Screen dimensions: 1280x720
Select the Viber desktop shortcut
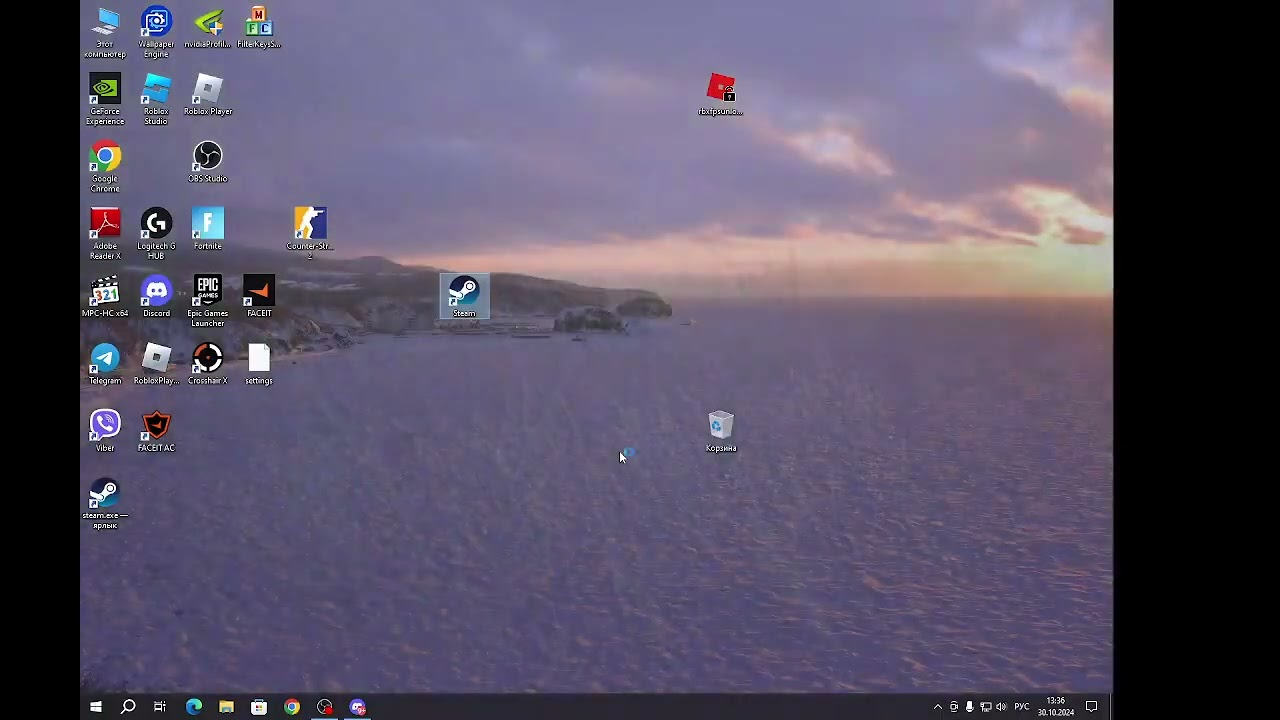click(105, 431)
